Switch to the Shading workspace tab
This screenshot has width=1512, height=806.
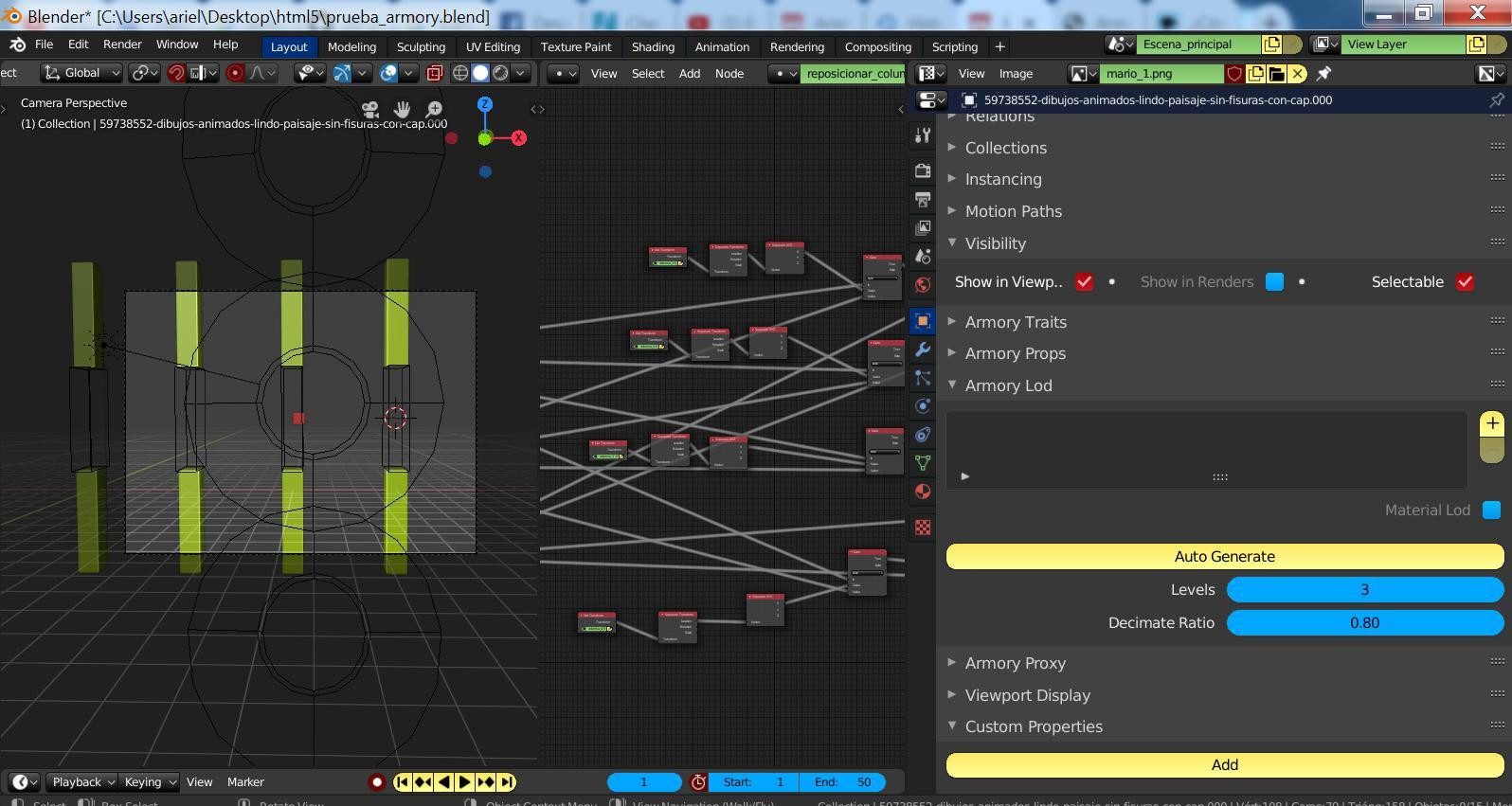(x=653, y=46)
